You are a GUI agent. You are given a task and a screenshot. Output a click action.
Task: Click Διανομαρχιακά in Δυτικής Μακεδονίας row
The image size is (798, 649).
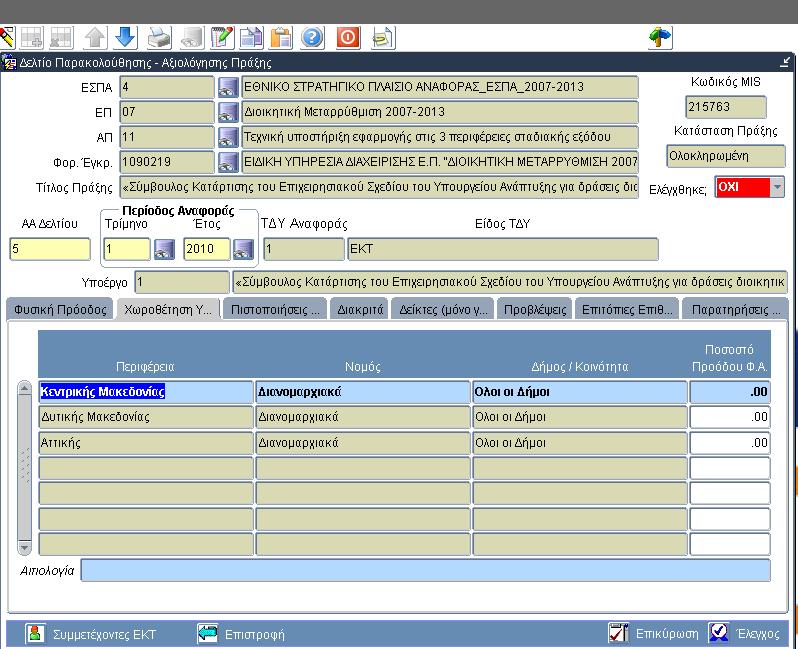[x=363, y=417]
